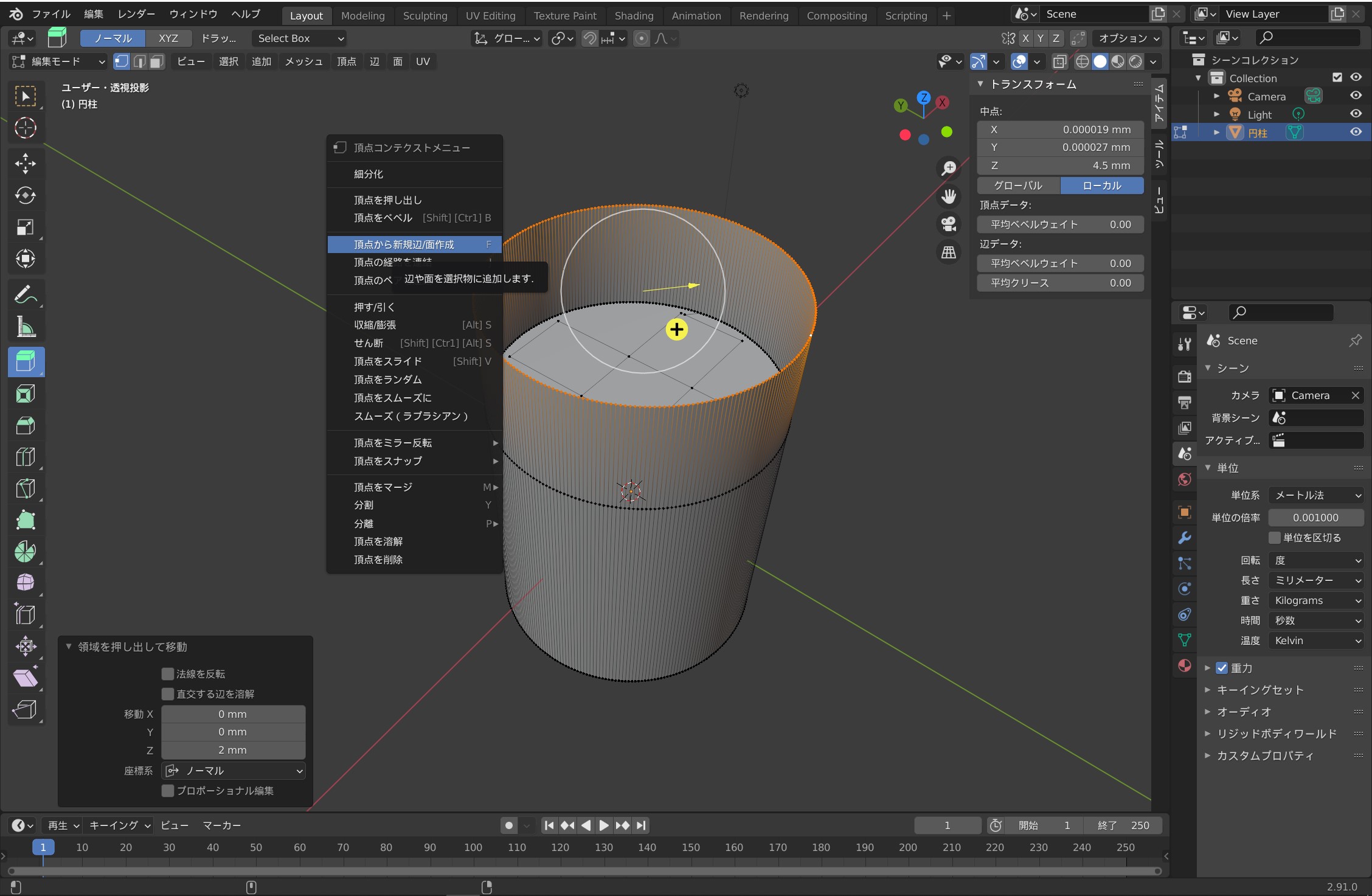Open the 長さ ミリメーター dropdown
This screenshot has width=1372, height=896.
1315,580
